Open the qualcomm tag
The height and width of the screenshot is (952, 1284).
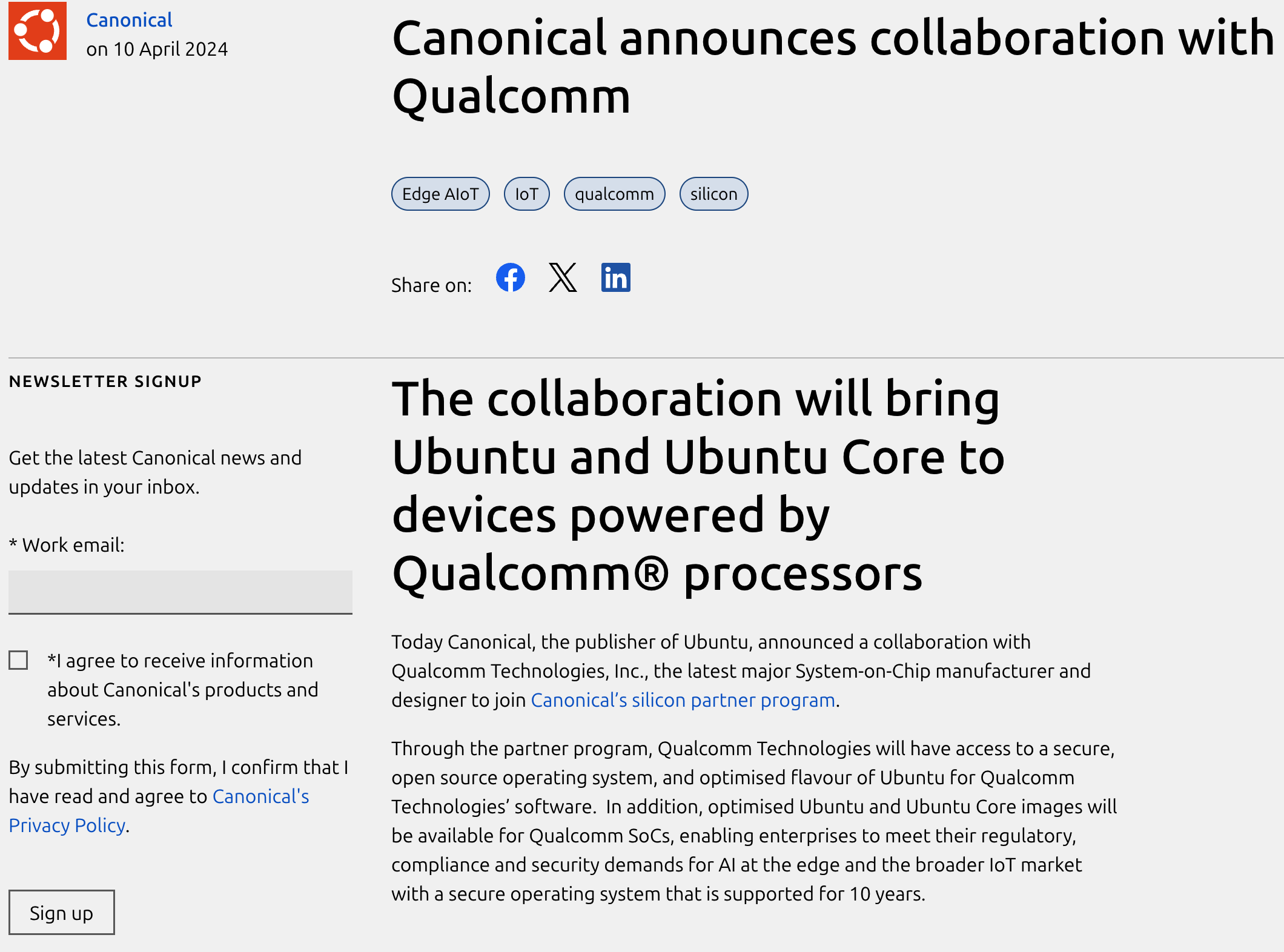(614, 194)
